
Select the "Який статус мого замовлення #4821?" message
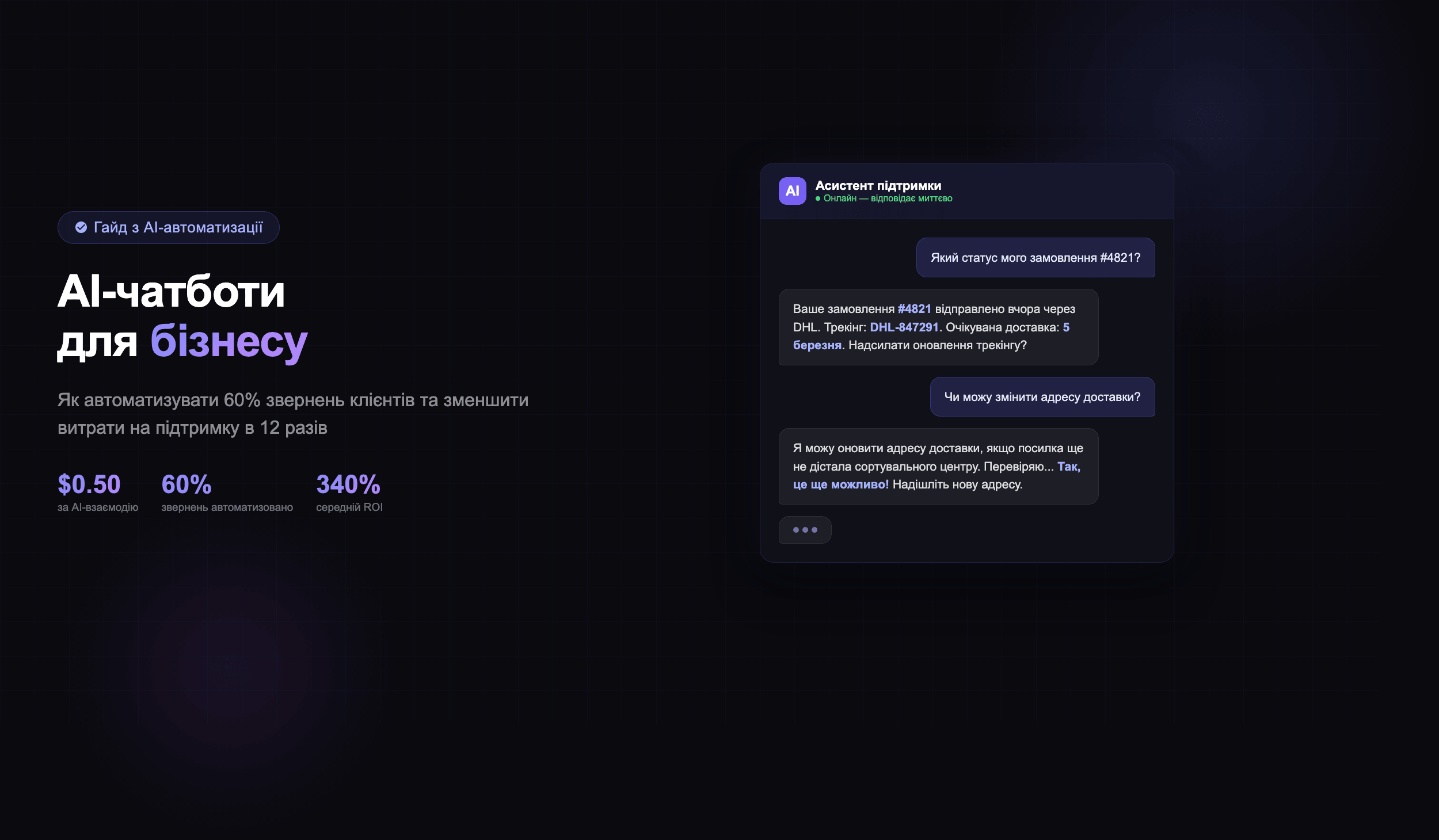coord(1035,258)
